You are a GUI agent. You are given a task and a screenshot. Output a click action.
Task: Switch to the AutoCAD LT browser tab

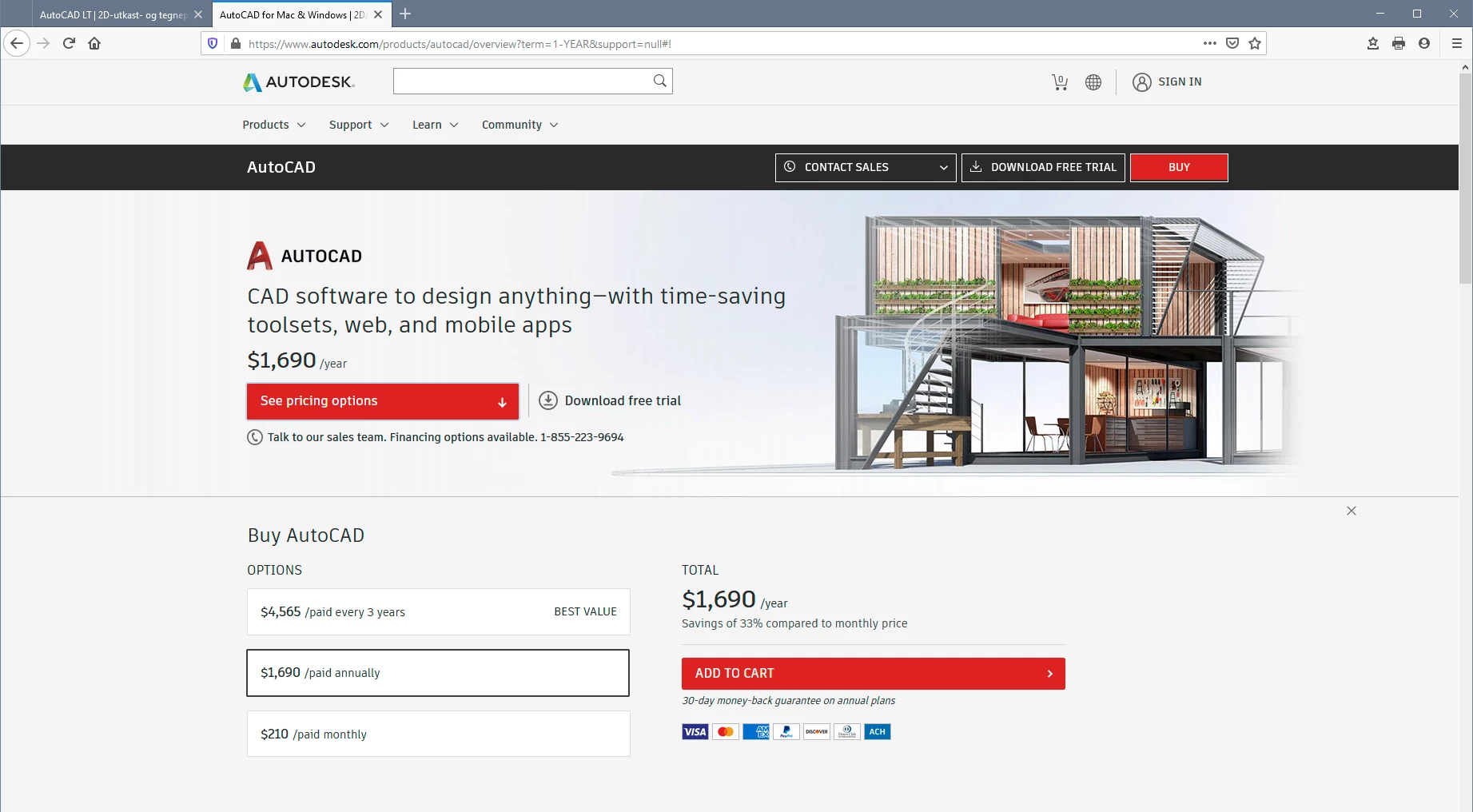(x=113, y=14)
